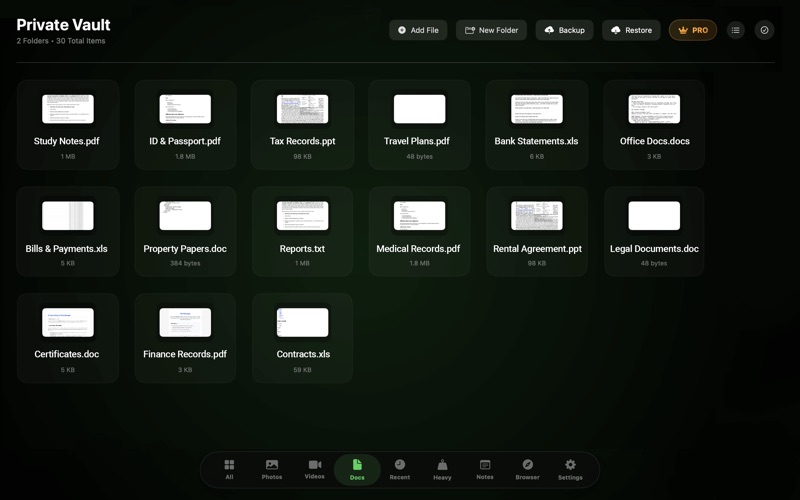The image size is (800, 500).
Task: Open Office Docs.docs thumbnail
Action: tap(654, 109)
